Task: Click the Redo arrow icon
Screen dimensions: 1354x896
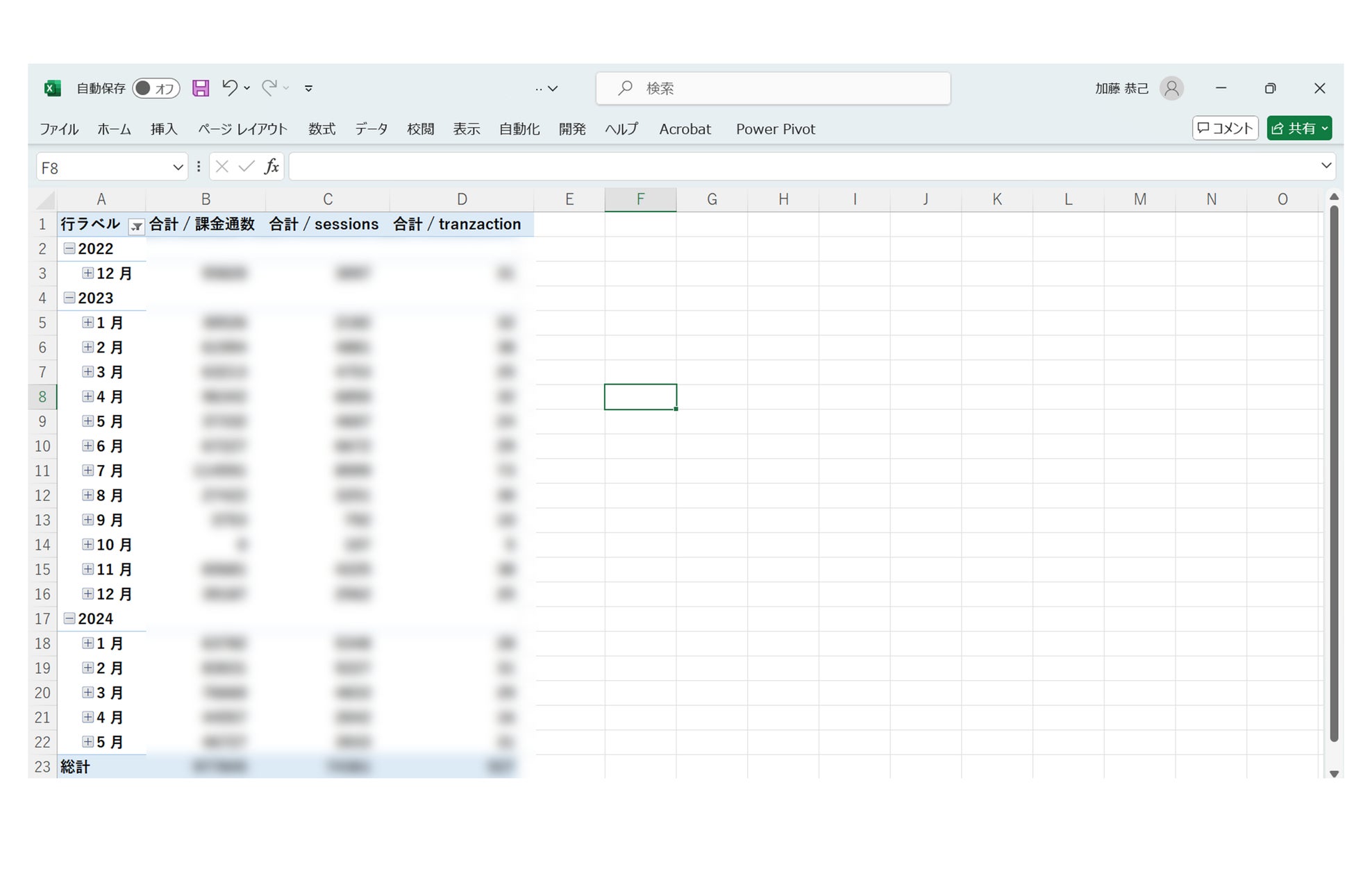Action: (269, 87)
